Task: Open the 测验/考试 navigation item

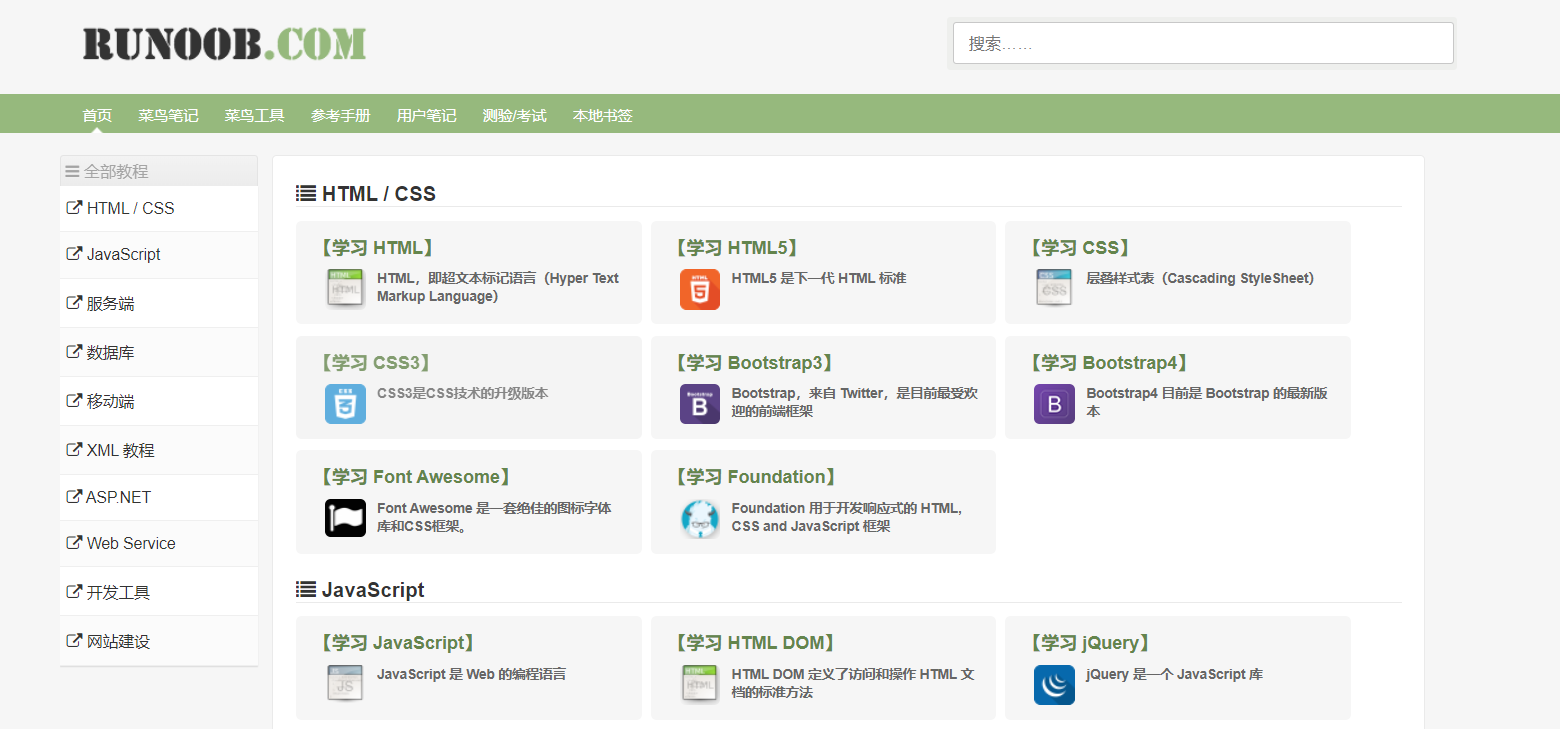Action: tap(514, 116)
